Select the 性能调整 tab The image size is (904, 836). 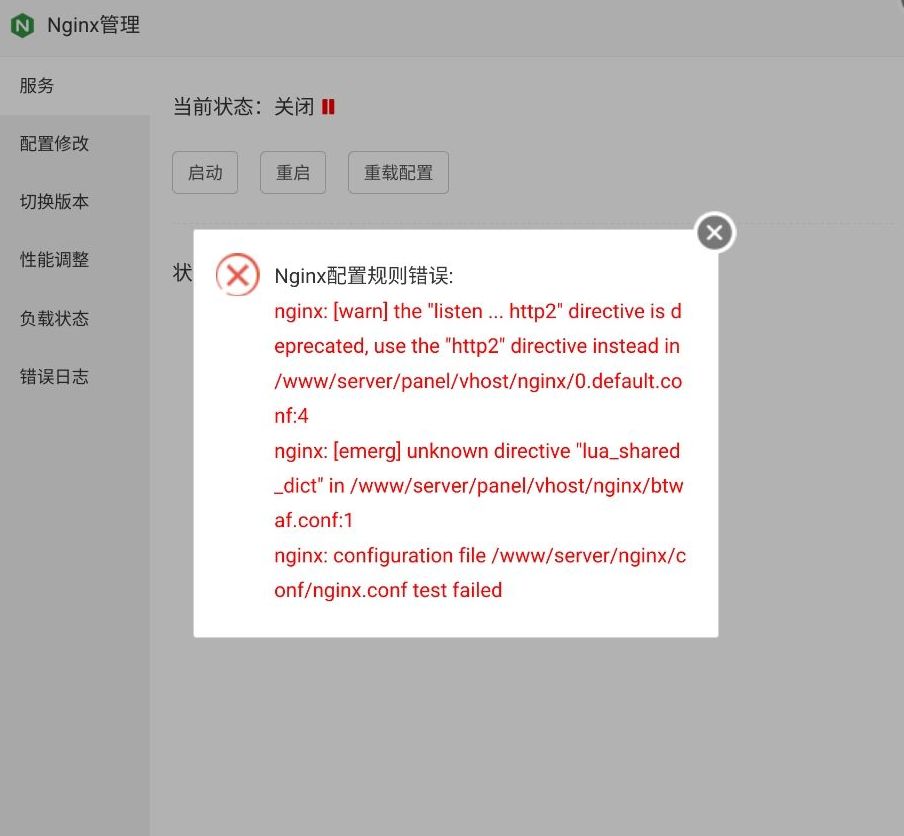point(75,259)
